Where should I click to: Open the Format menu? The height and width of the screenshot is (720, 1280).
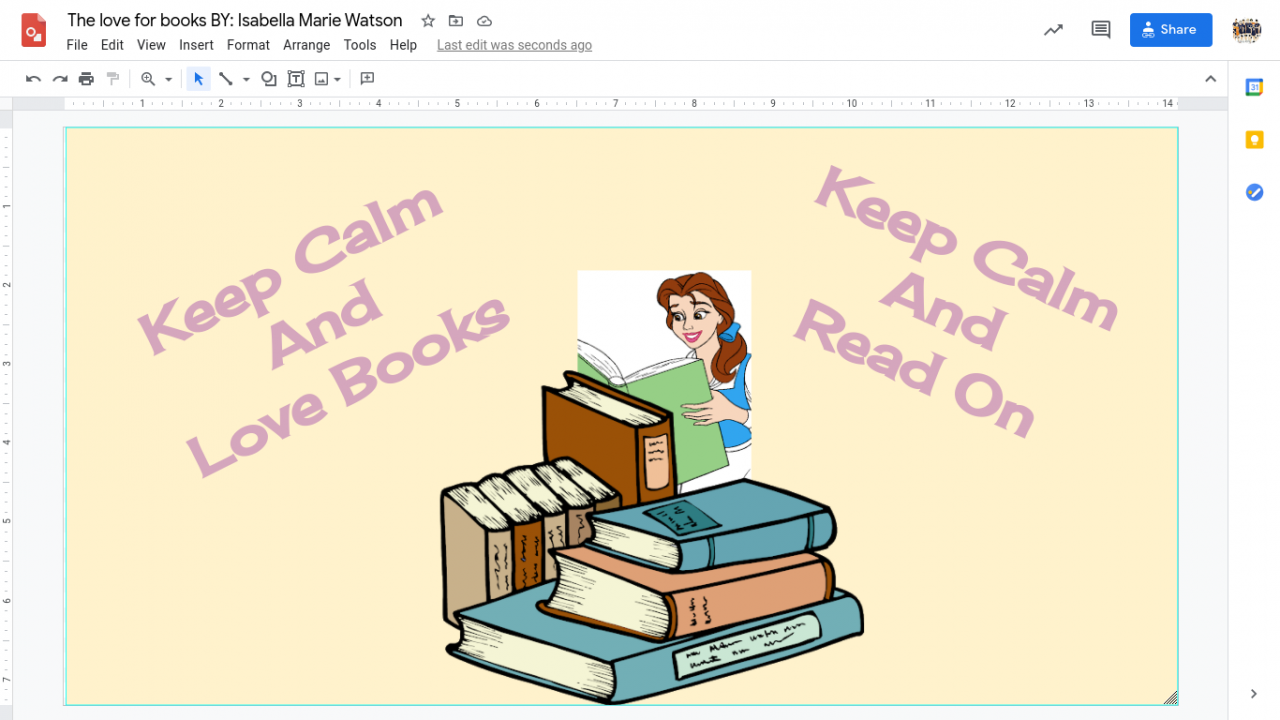[x=248, y=45]
